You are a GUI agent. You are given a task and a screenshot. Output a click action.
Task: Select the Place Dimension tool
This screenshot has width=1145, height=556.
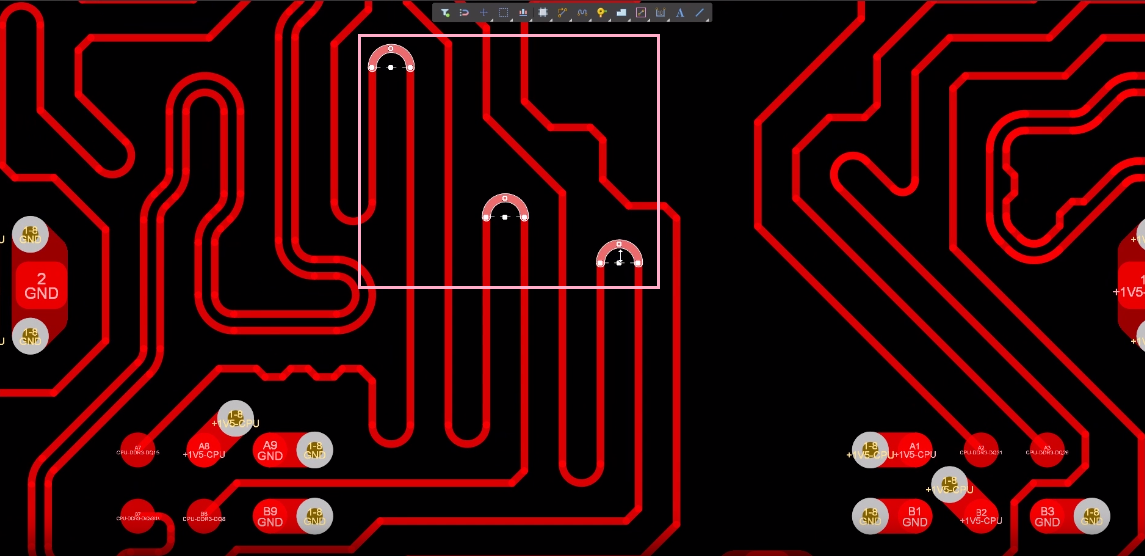click(x=660, y=12)
